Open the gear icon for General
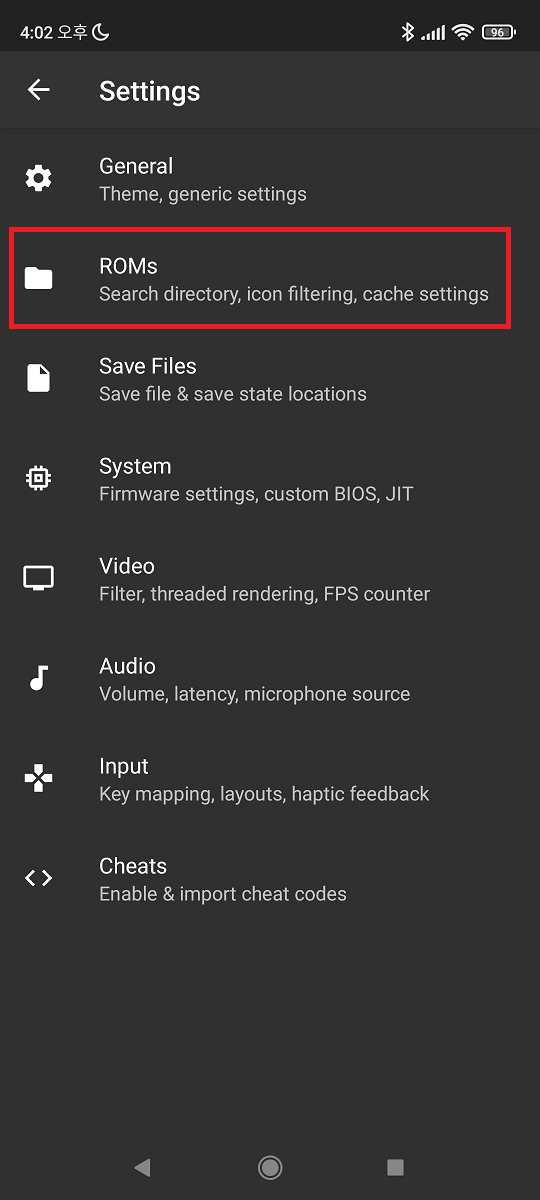Image resolution: width=540 pixels, height=1200 pixels. coord(38,178)
